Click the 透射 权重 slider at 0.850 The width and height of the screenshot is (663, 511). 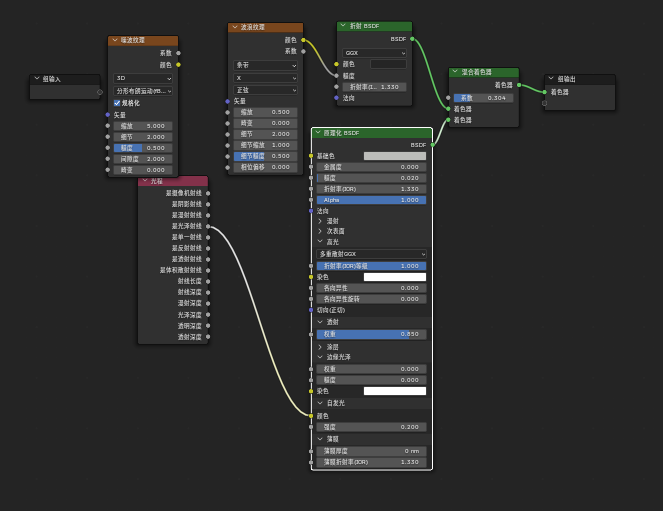[x=371, y=334]
